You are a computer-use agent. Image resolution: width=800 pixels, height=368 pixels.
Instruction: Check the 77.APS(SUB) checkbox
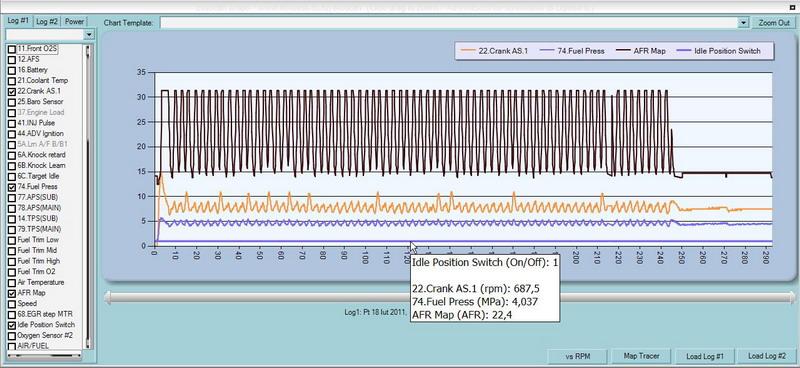point(12,198)
